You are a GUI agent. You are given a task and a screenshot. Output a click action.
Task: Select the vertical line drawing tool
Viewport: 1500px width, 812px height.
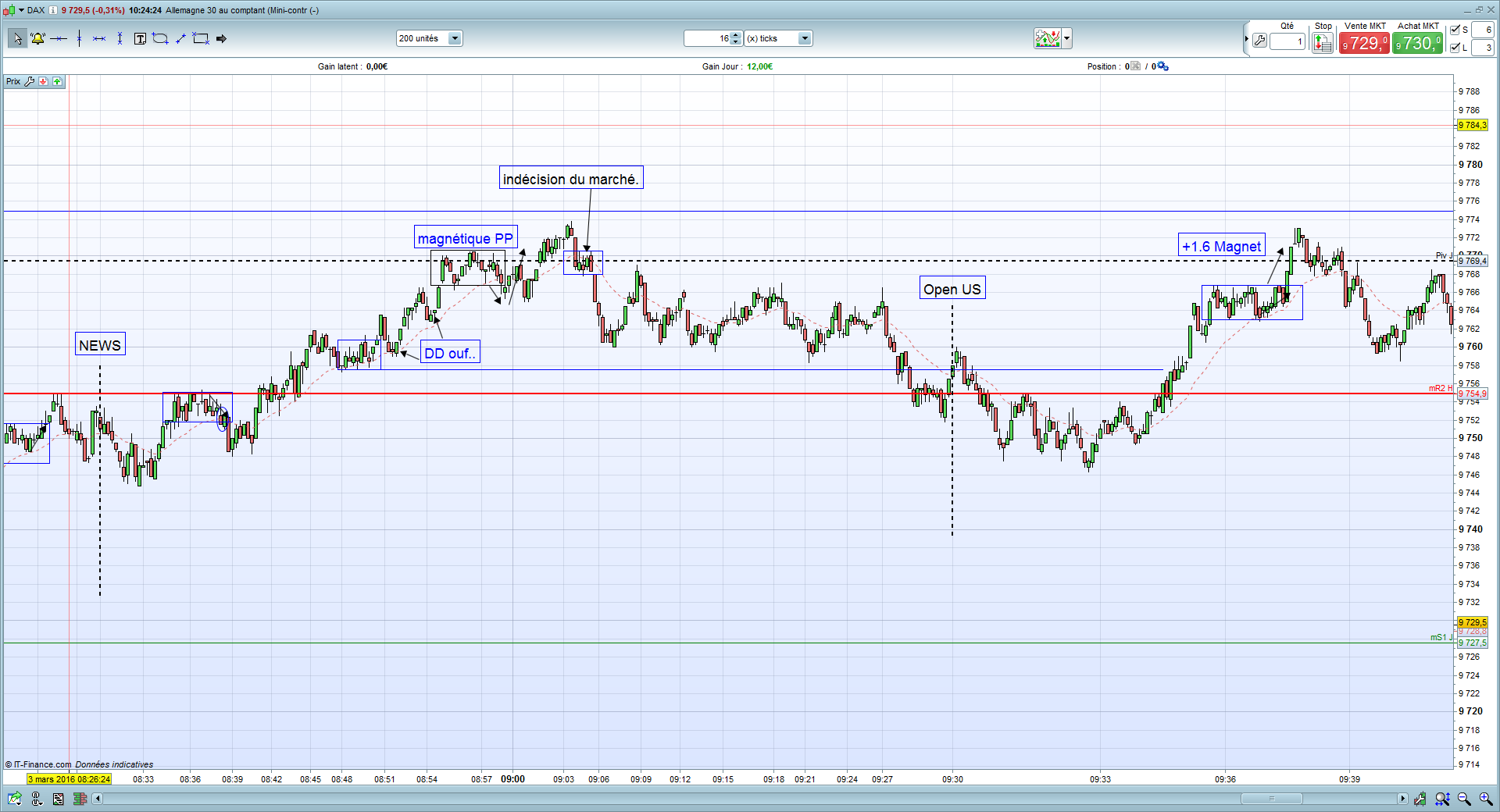tap(79, 38)
